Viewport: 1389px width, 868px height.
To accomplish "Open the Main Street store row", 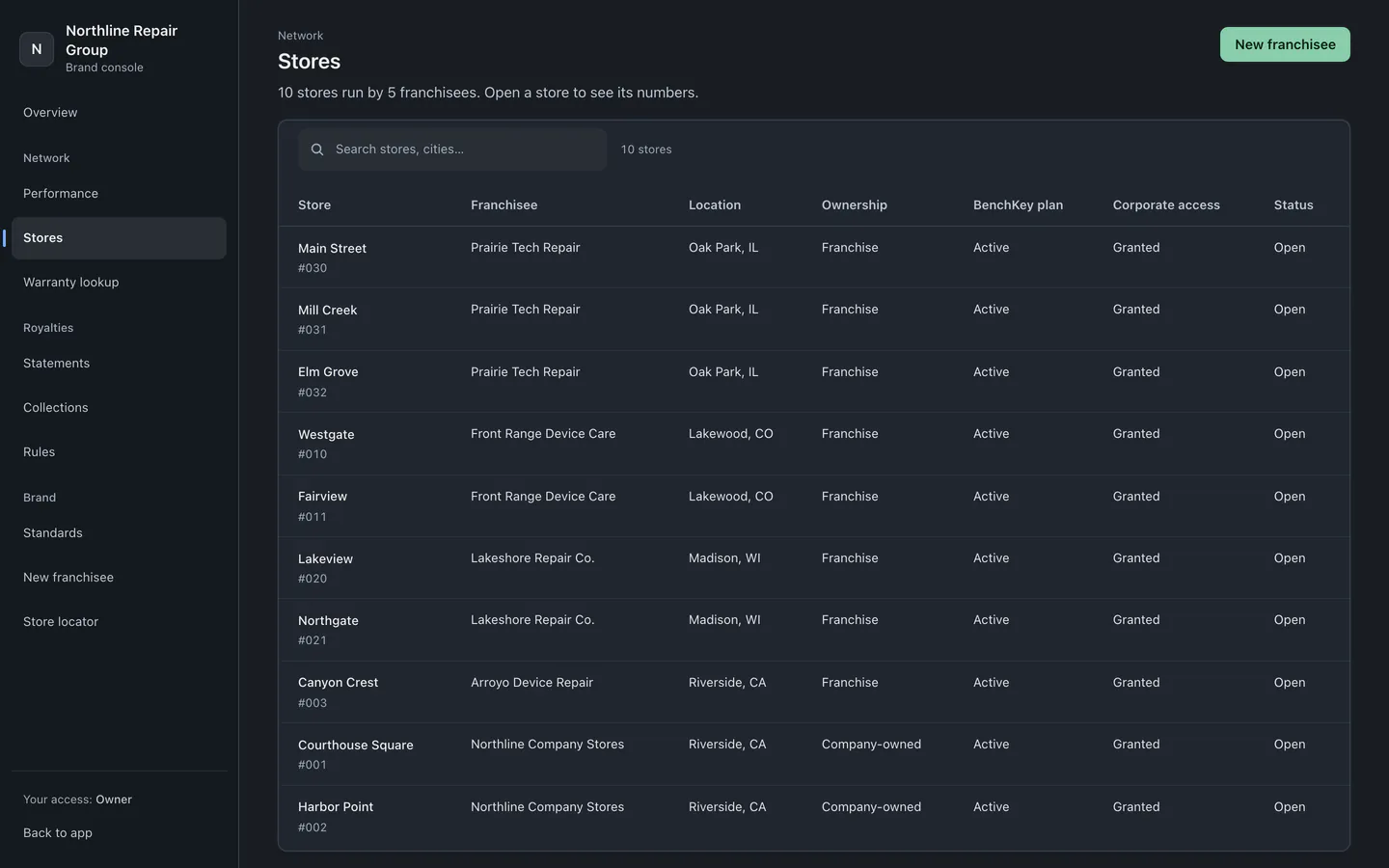I will [814, 258].
